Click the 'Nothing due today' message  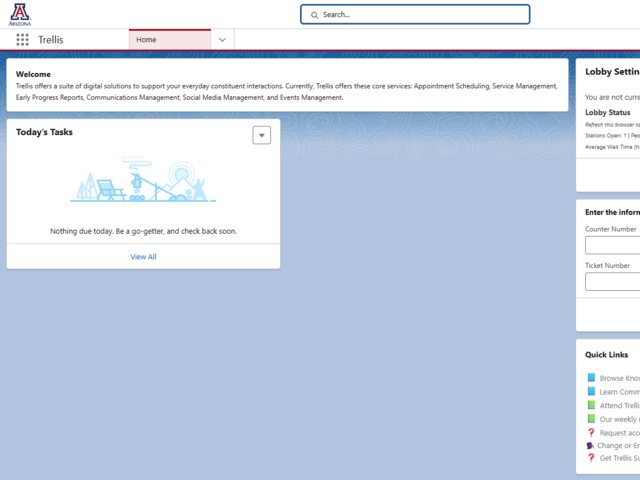143,231
